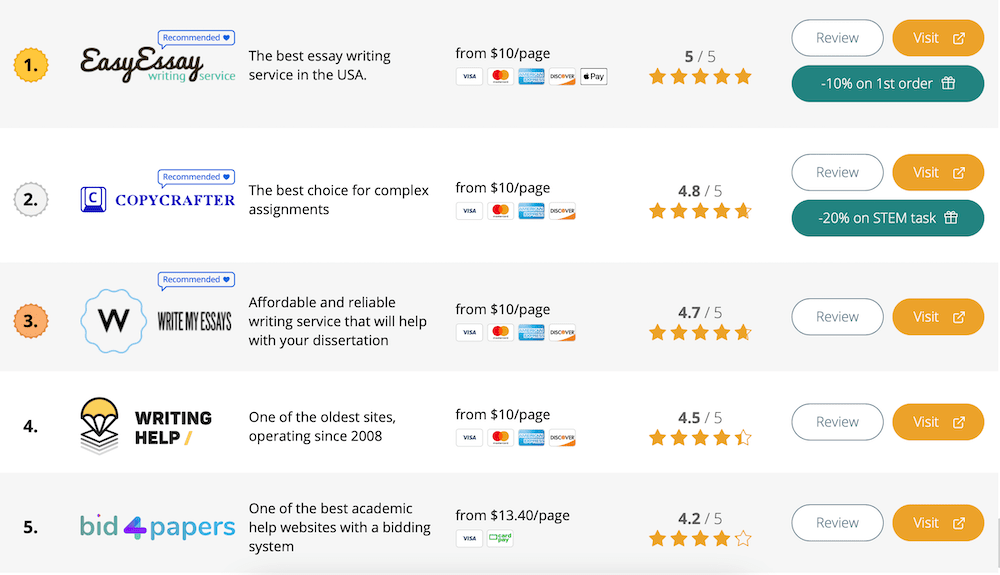
Task: Click the card pay icon for bid4papers
Action: point(500,538)
